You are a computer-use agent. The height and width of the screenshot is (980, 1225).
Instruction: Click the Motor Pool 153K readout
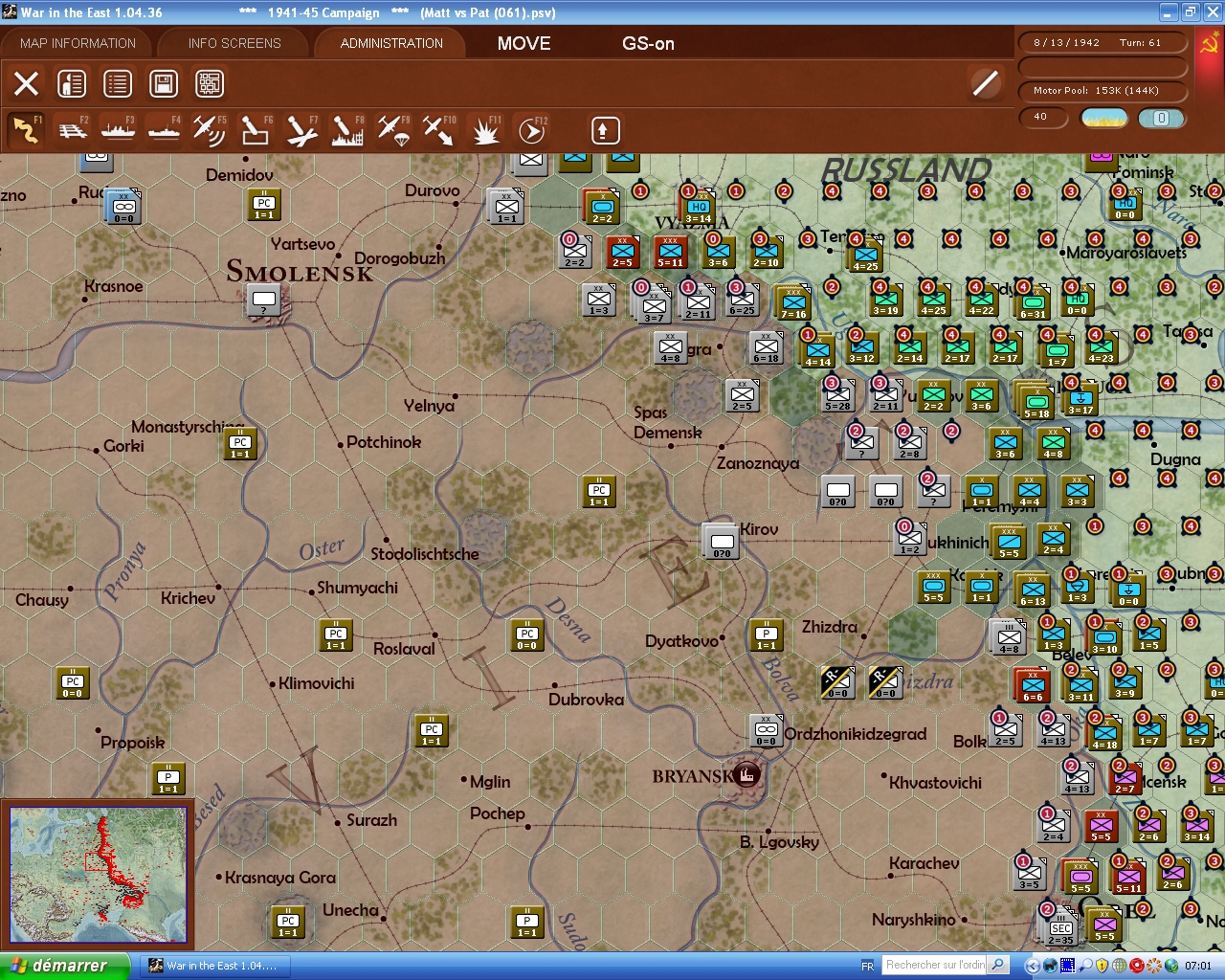pyautogui.click(x=1102, y=91)
